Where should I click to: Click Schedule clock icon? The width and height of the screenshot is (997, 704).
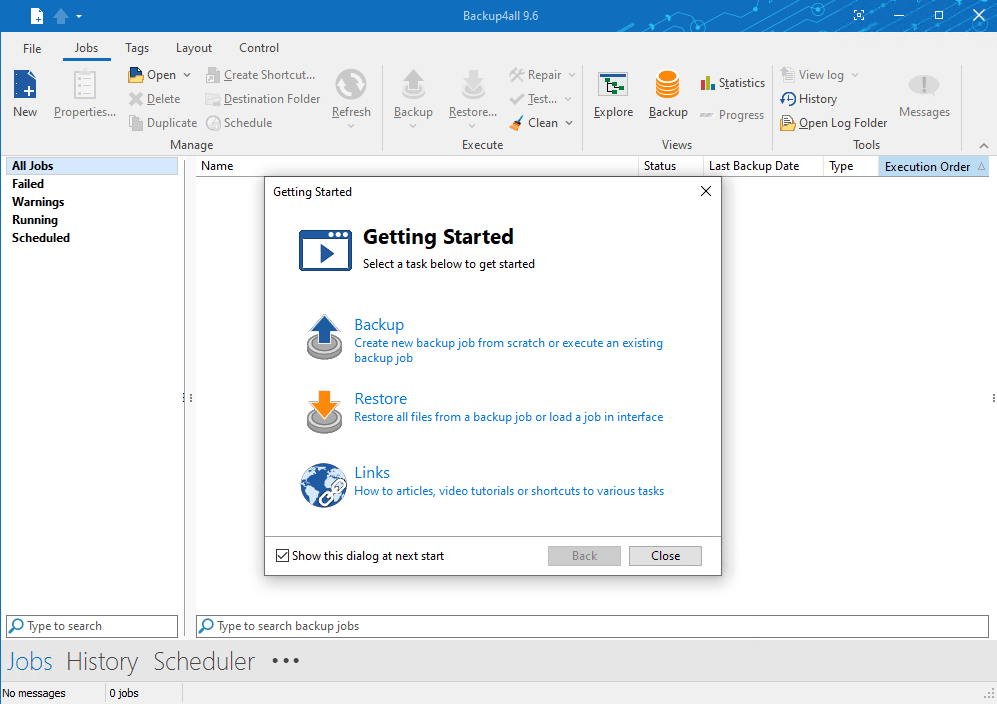[x=214, y=123]
